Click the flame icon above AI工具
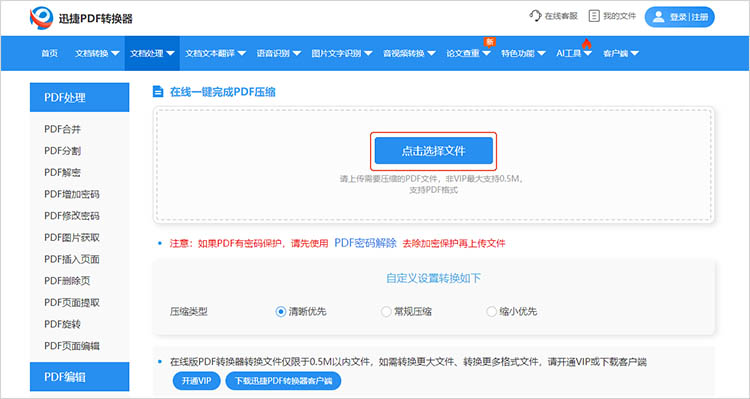The height and width of the screenshot is (399, 750). [x=586, y=44]
